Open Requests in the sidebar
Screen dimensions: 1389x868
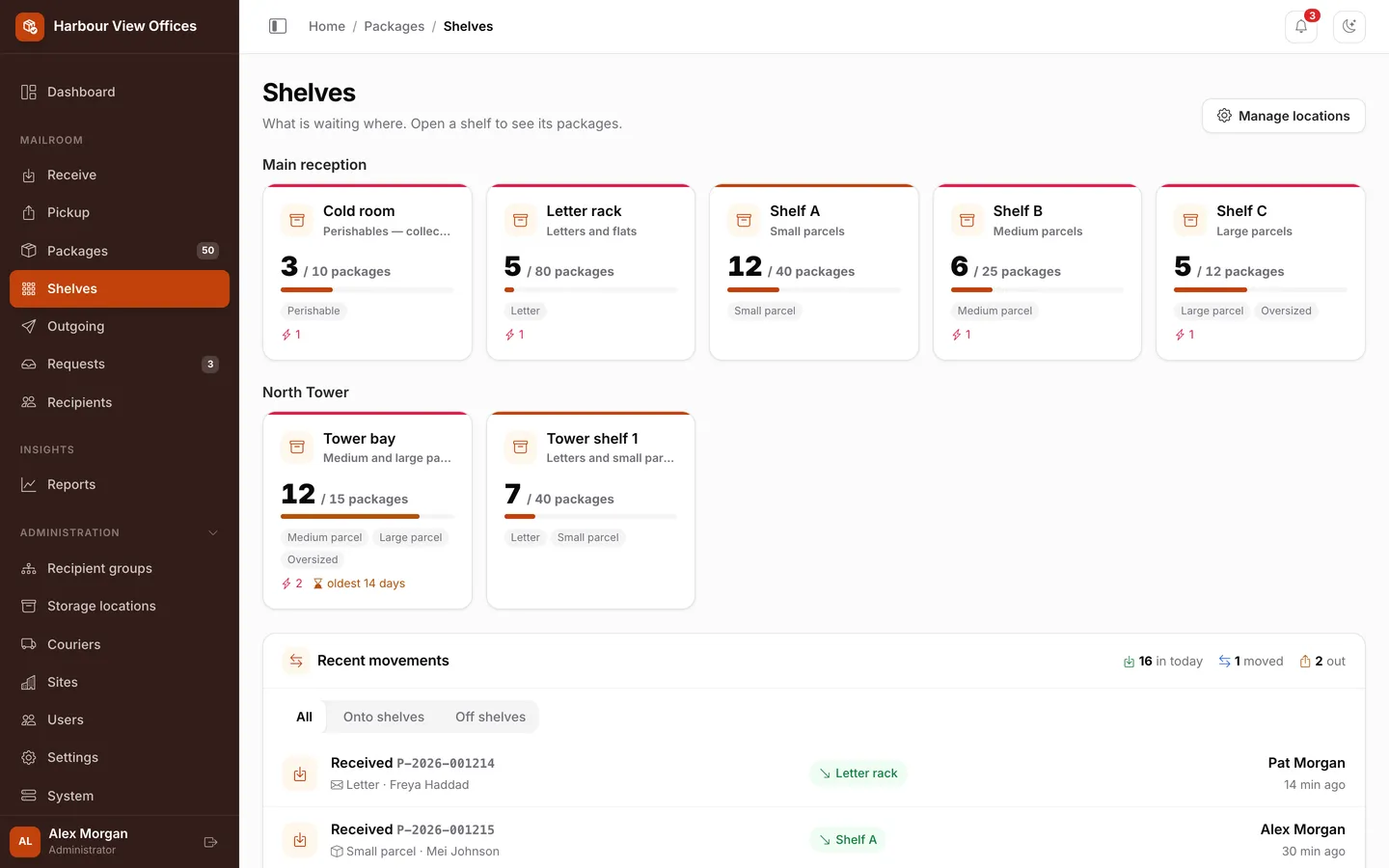[120, 364]
